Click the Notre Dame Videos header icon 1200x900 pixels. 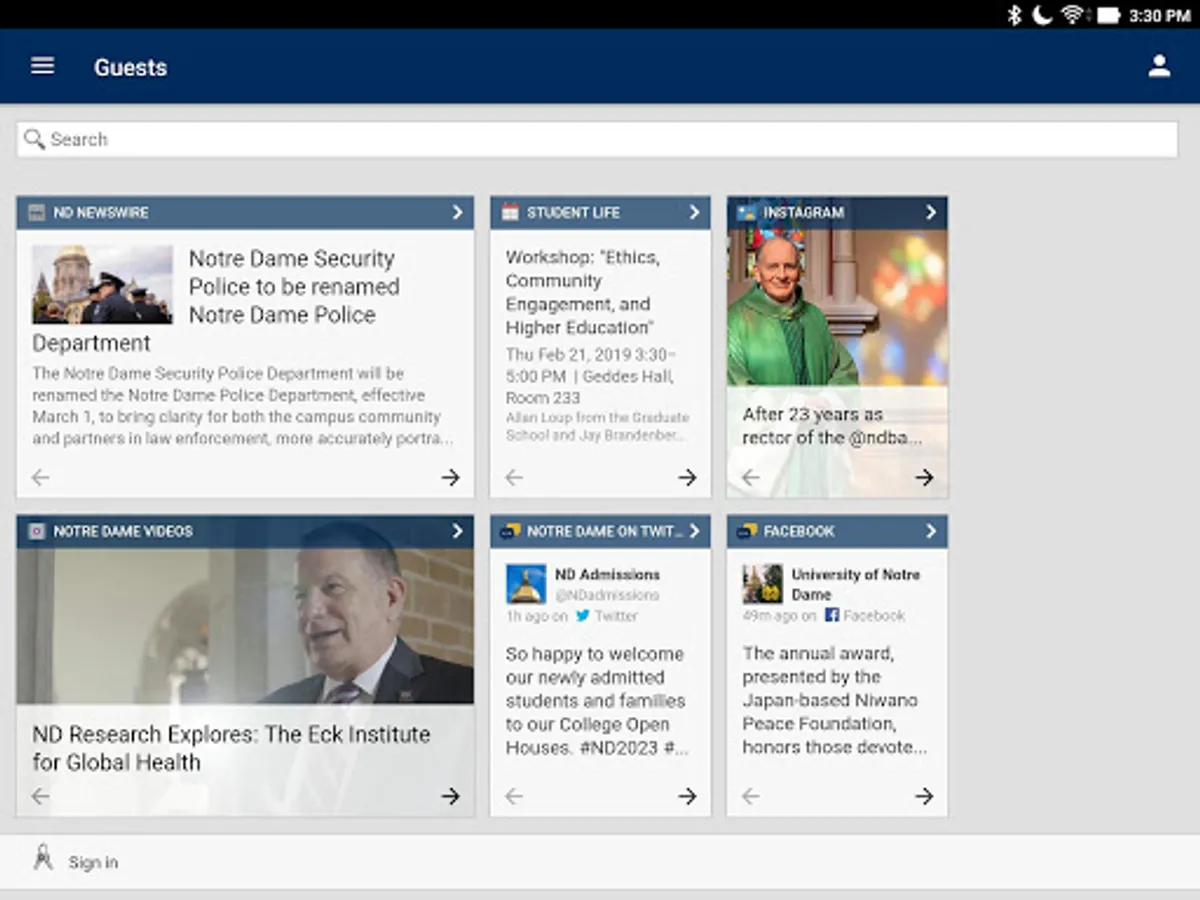click(x=37, y=531)
